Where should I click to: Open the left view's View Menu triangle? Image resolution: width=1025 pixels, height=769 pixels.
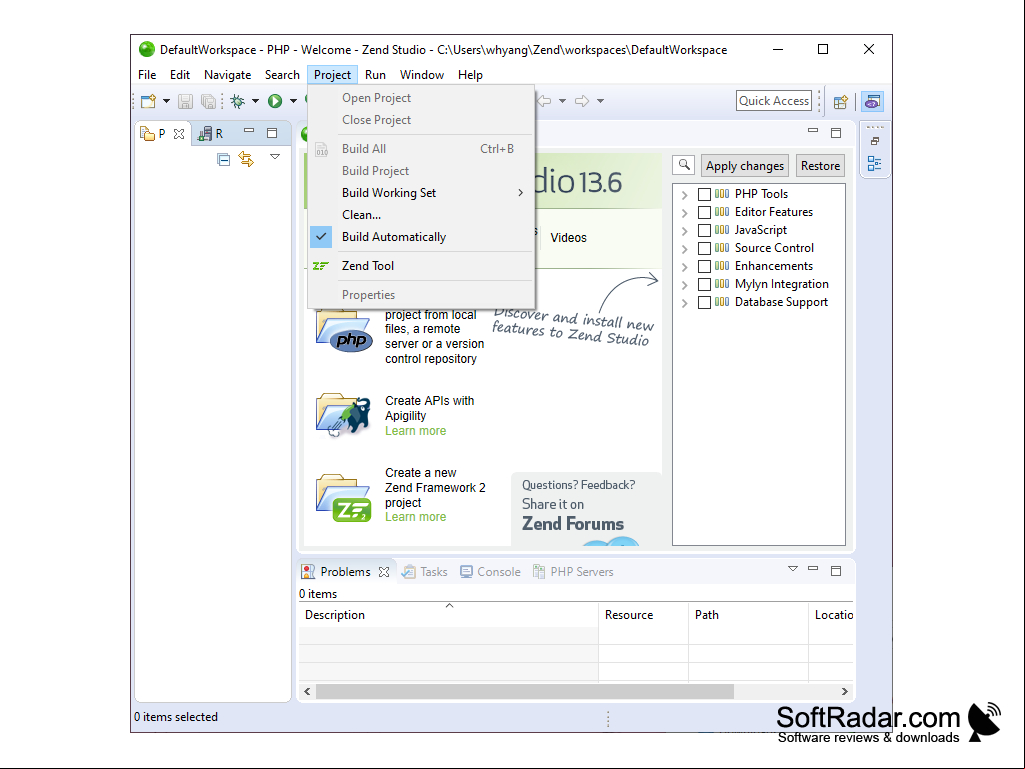tap(275, 157)
